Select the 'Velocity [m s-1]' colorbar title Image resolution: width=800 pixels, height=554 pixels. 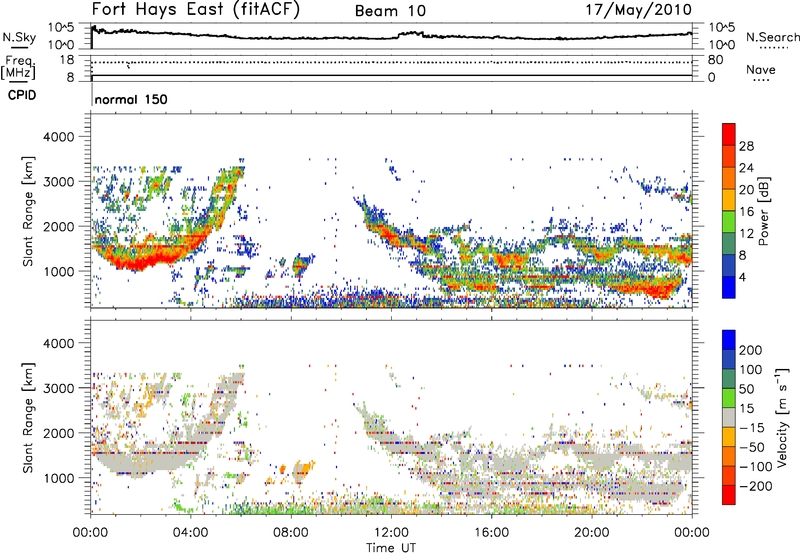tap(781, 417)
